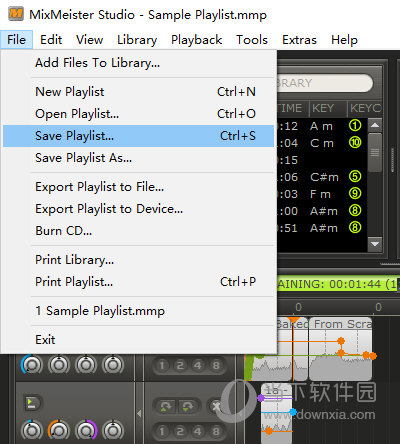This screenshot has width=400, height=444.
Task: Click keycode circle 9 beside F m
Action: pyautogui.click(x=355, y=193)
